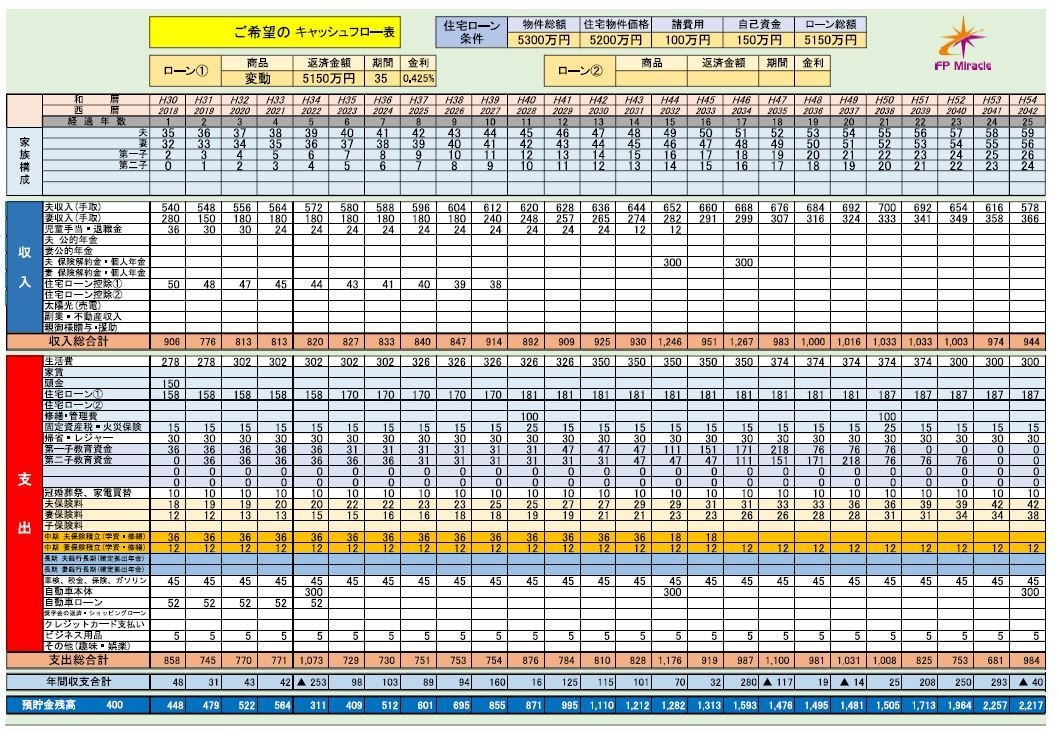The width and height of the screenshot is (1059, 744).
Task: Select the 修繕・管理費 row label
Action: tap(96, 417)
